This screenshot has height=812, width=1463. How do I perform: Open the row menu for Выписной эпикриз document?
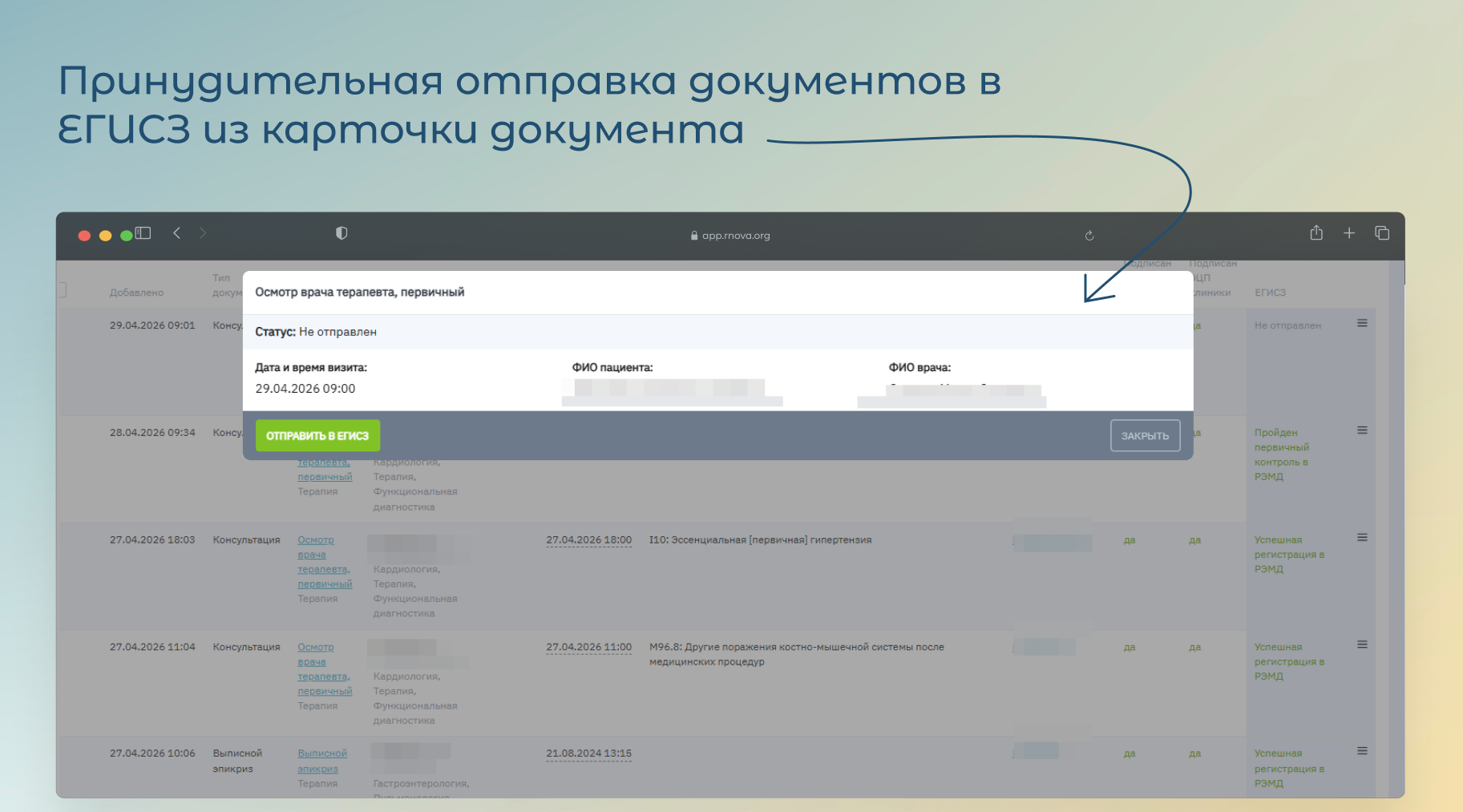(x=1362, y=751)
